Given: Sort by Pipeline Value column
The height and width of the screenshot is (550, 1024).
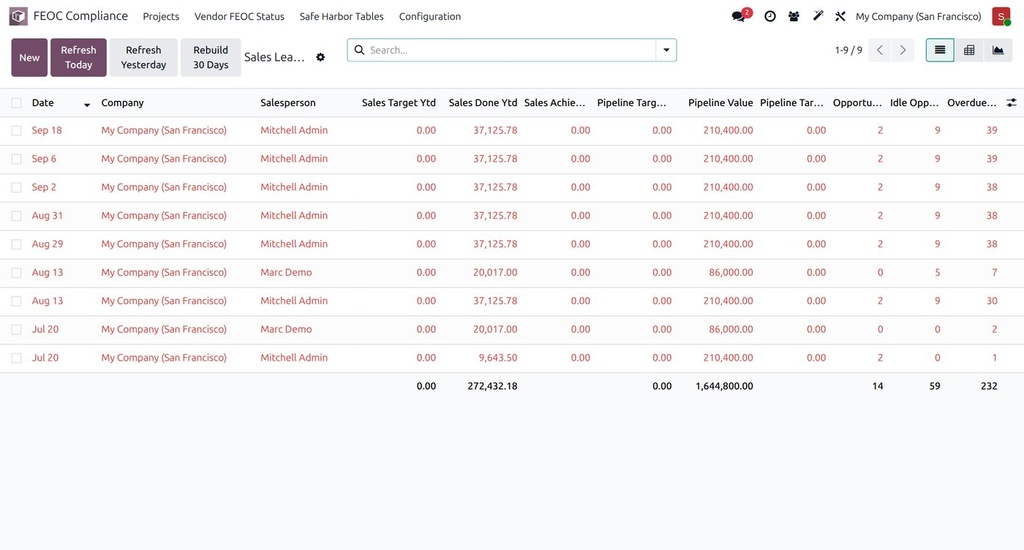Looking at the screenshot, I should tap(720, 103).
